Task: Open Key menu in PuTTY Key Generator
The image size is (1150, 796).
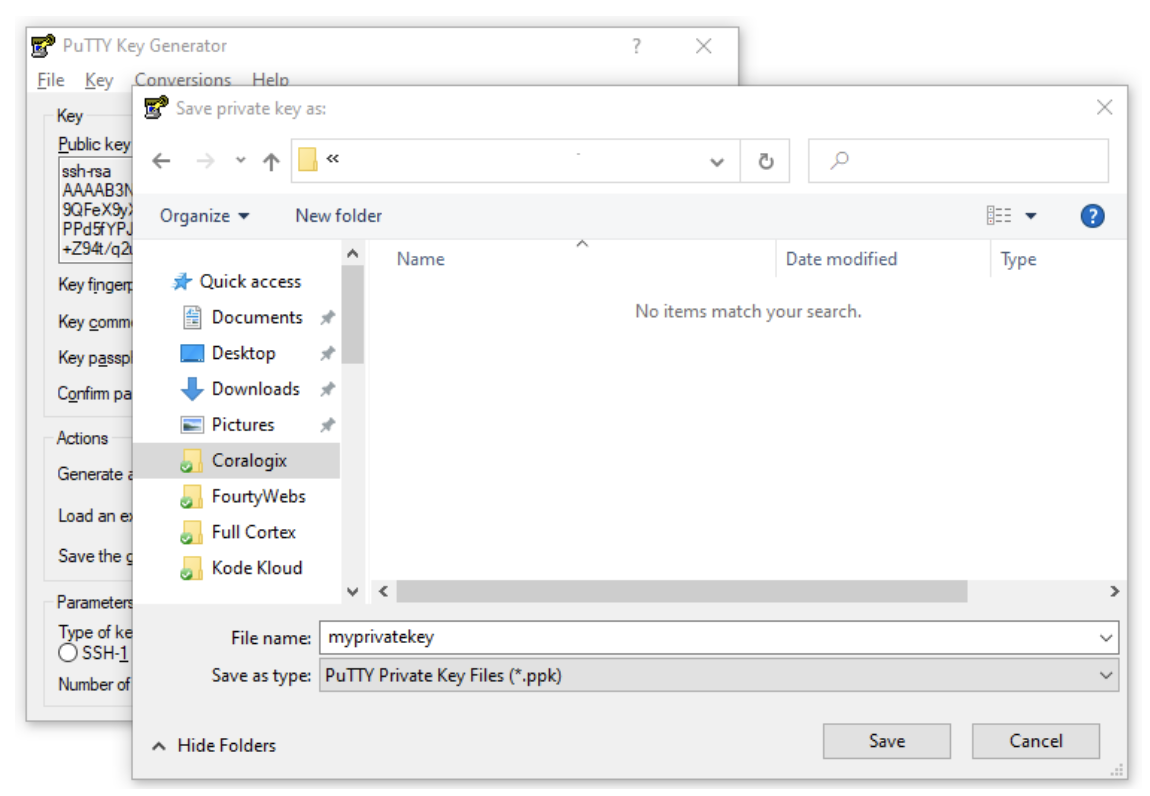Action: coord(99,80)
